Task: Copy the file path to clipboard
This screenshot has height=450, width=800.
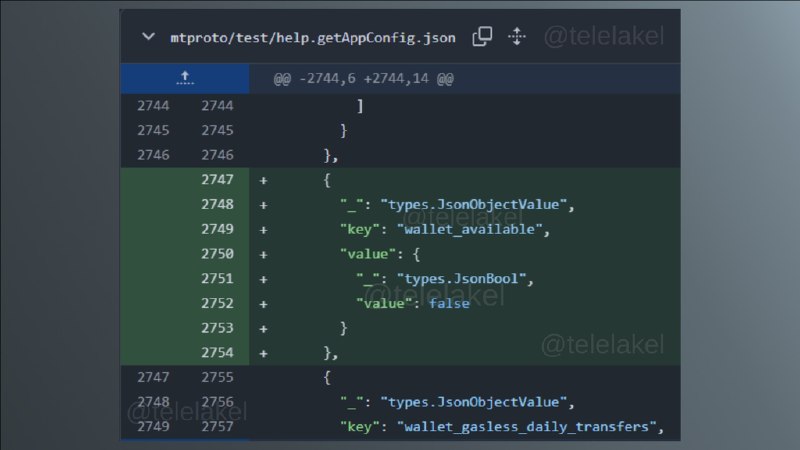Action: 482,37
